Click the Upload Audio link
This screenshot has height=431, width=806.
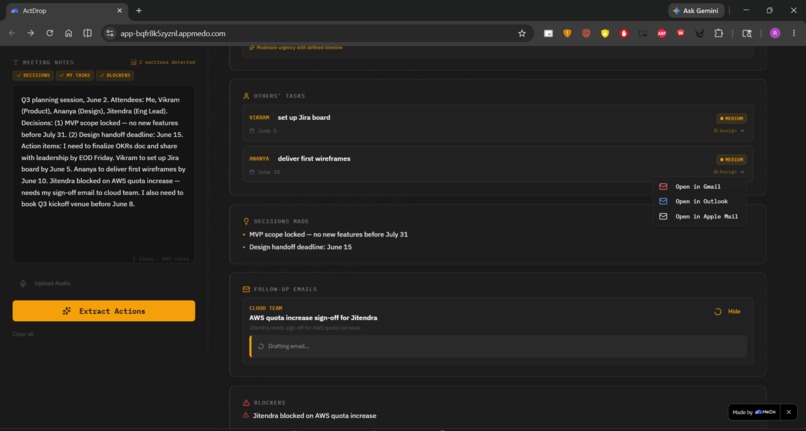coord(52,283)
